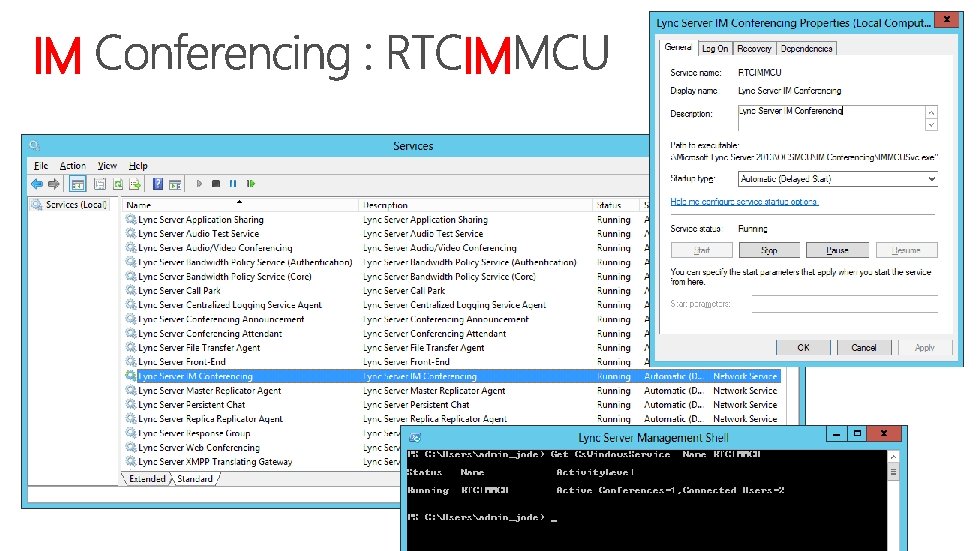The width and height of the screenshot is (979, 551).
Task: Go forward with the grey forward arrow
Action: pyautogui.click(x=54, y=183)
